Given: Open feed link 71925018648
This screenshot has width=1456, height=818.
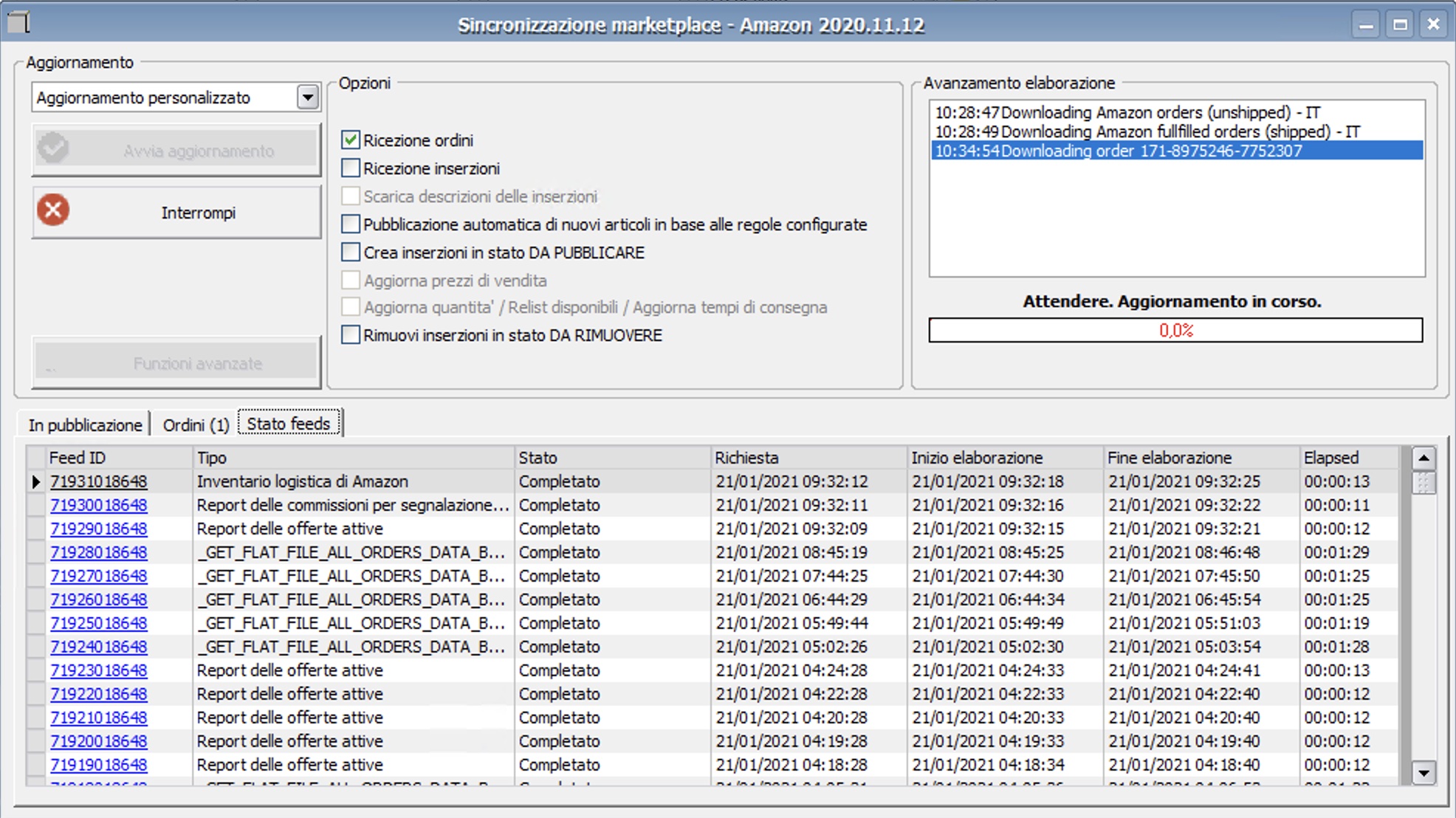Looking at the screenshot, I should point(98,623).
